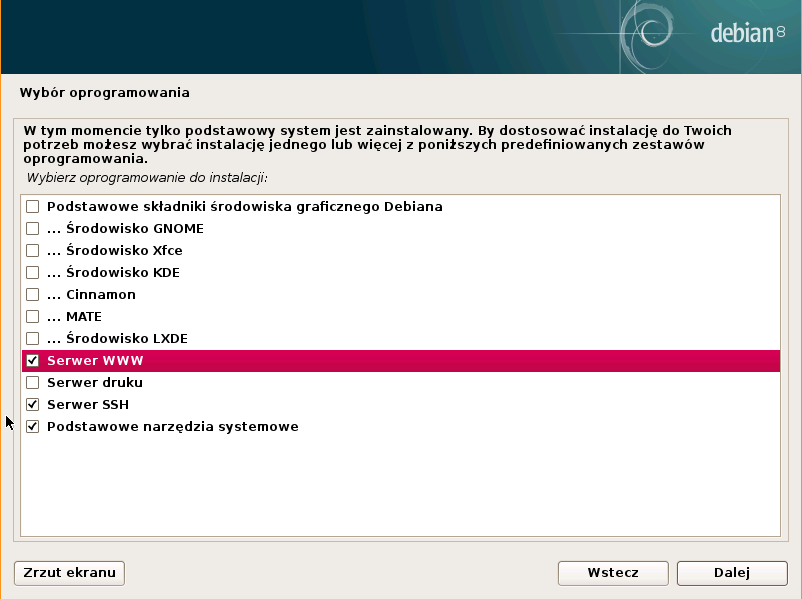Click the Zrzut ekranu button
Image resolution: width=802 pixels, height=599 pixels.
69,573
